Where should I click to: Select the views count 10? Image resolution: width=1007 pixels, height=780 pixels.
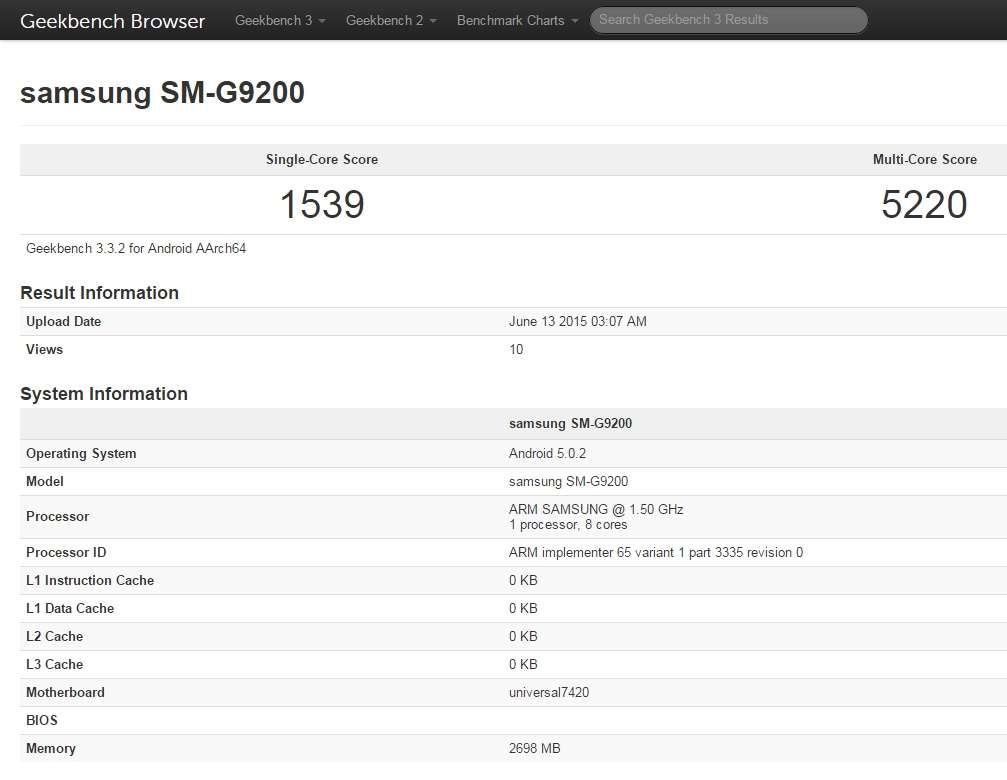click(x=516, y=349)
